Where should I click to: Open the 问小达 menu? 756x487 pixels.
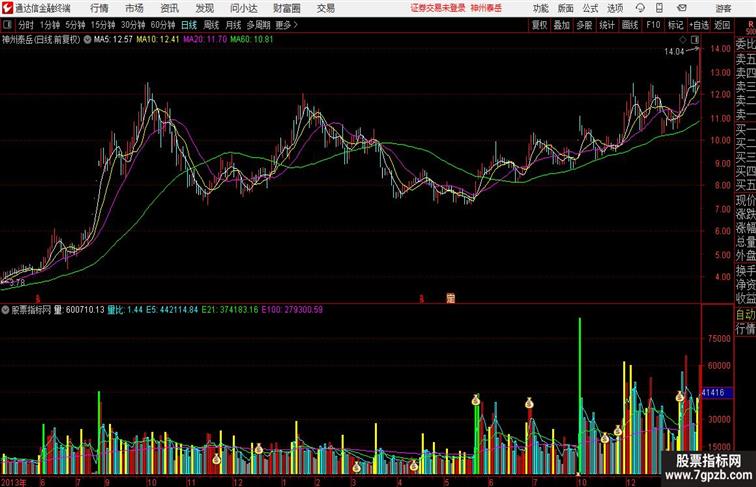coord(243,8)
